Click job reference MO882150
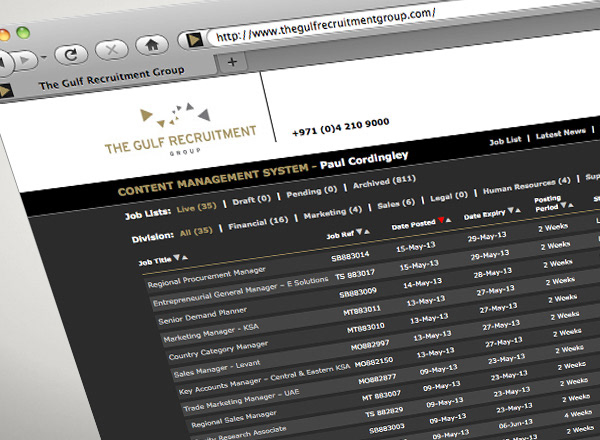This screenshot has width=600, height=440. click(x=374, y=362)
